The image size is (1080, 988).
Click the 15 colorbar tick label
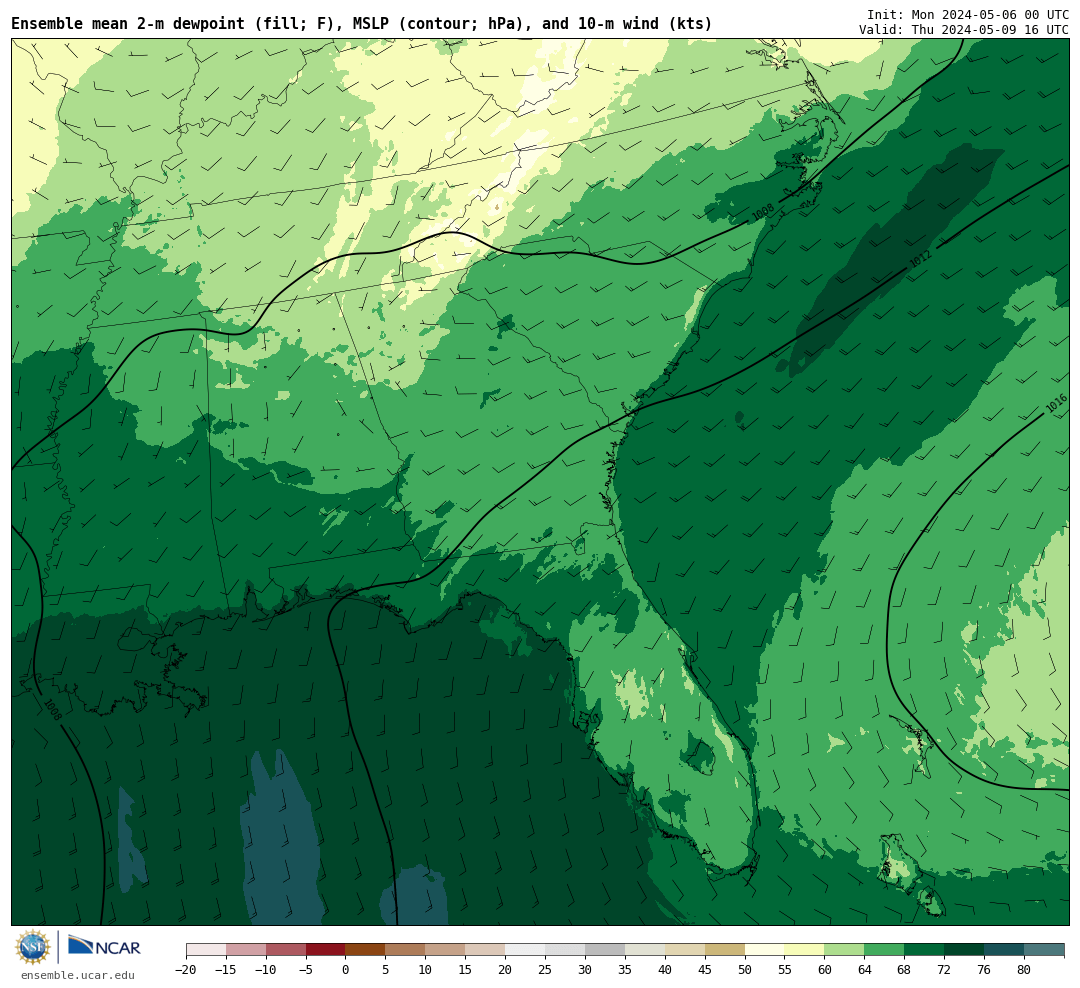pos(466,970)
